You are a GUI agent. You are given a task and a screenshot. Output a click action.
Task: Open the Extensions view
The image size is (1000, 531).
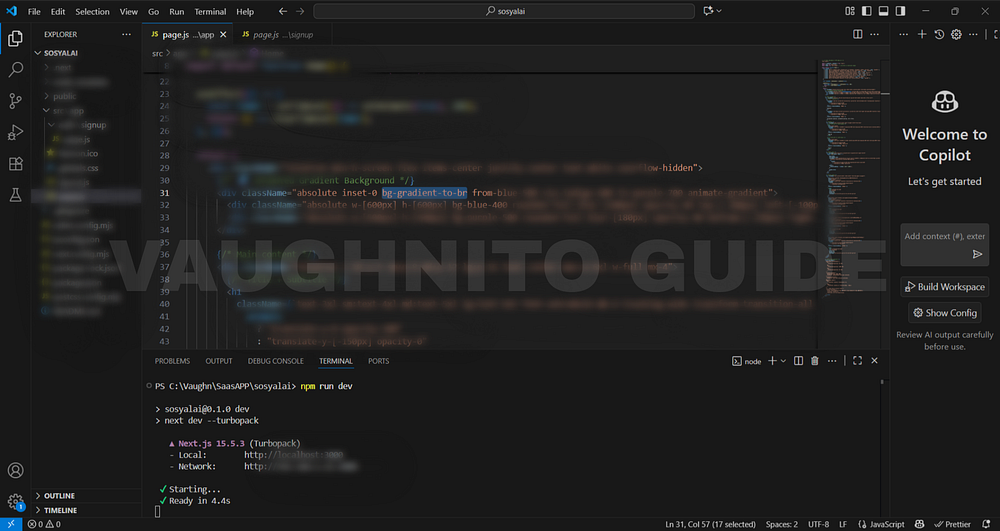click(x=15, y=163)
